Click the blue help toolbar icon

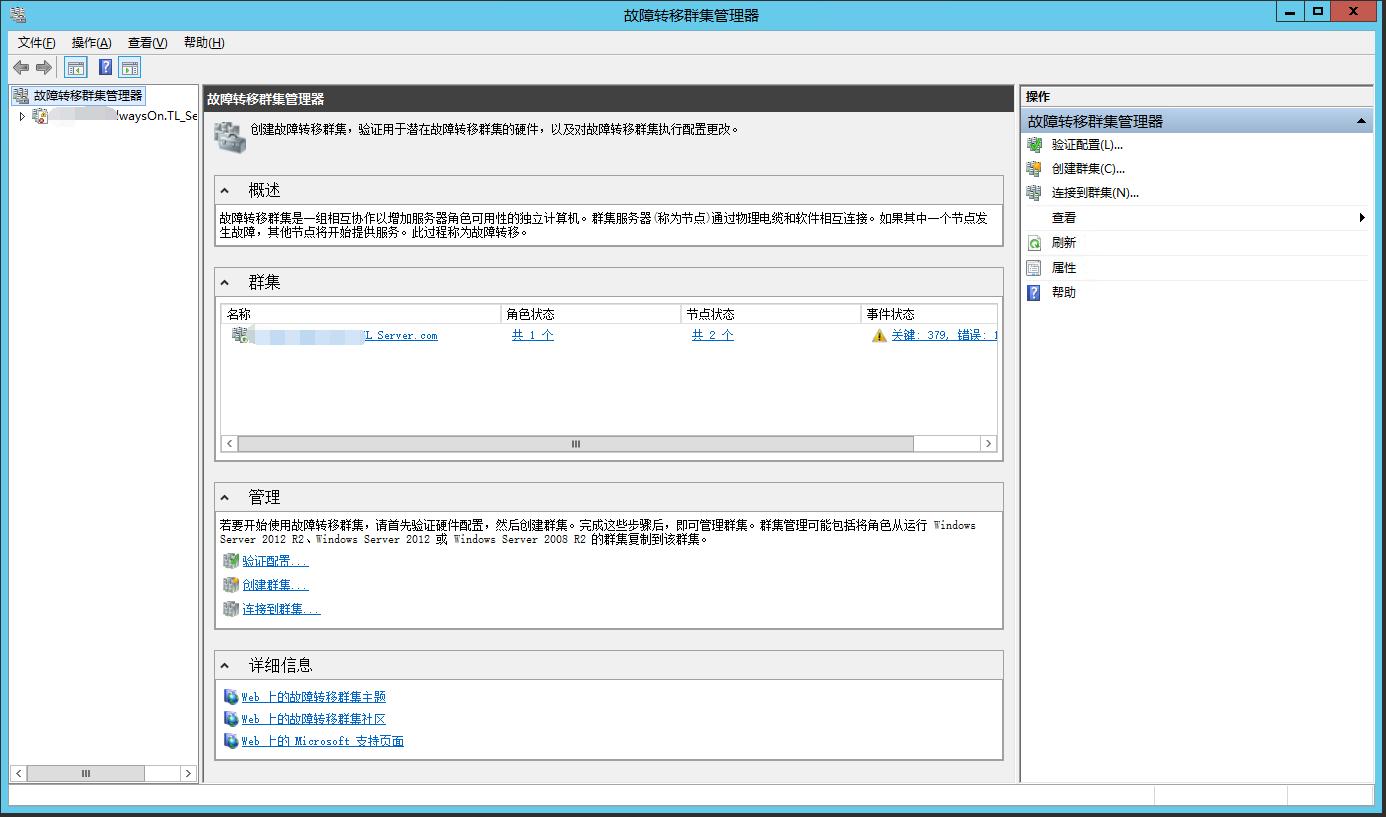point(105,67)
